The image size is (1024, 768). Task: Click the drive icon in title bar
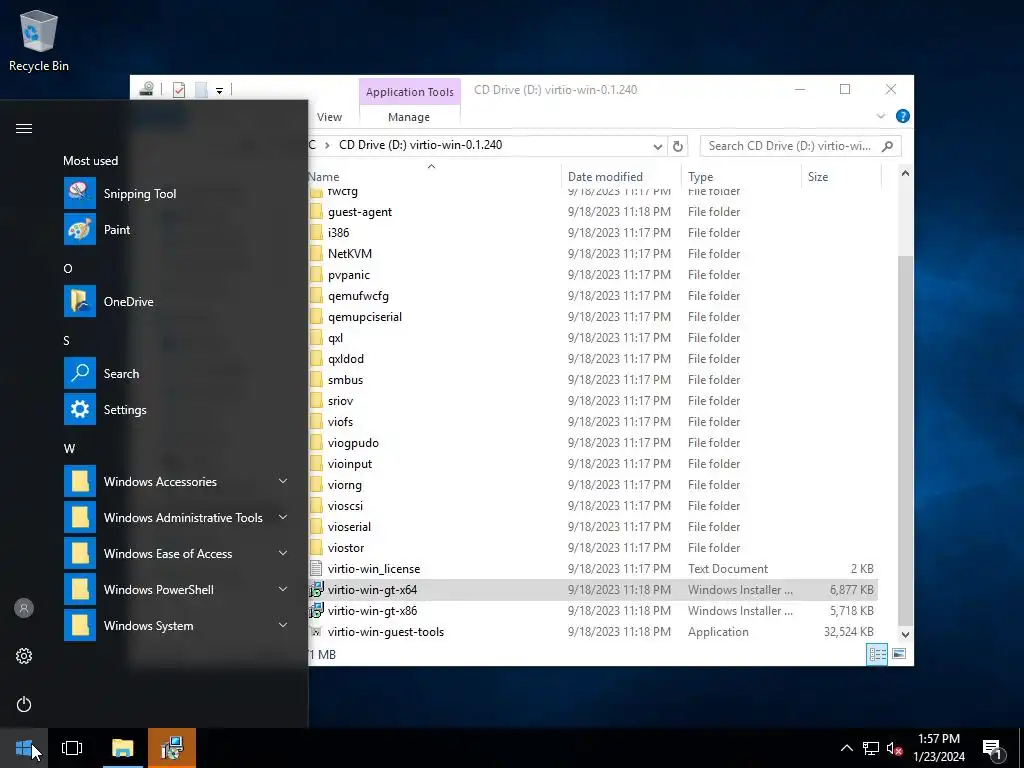[146, 89]
